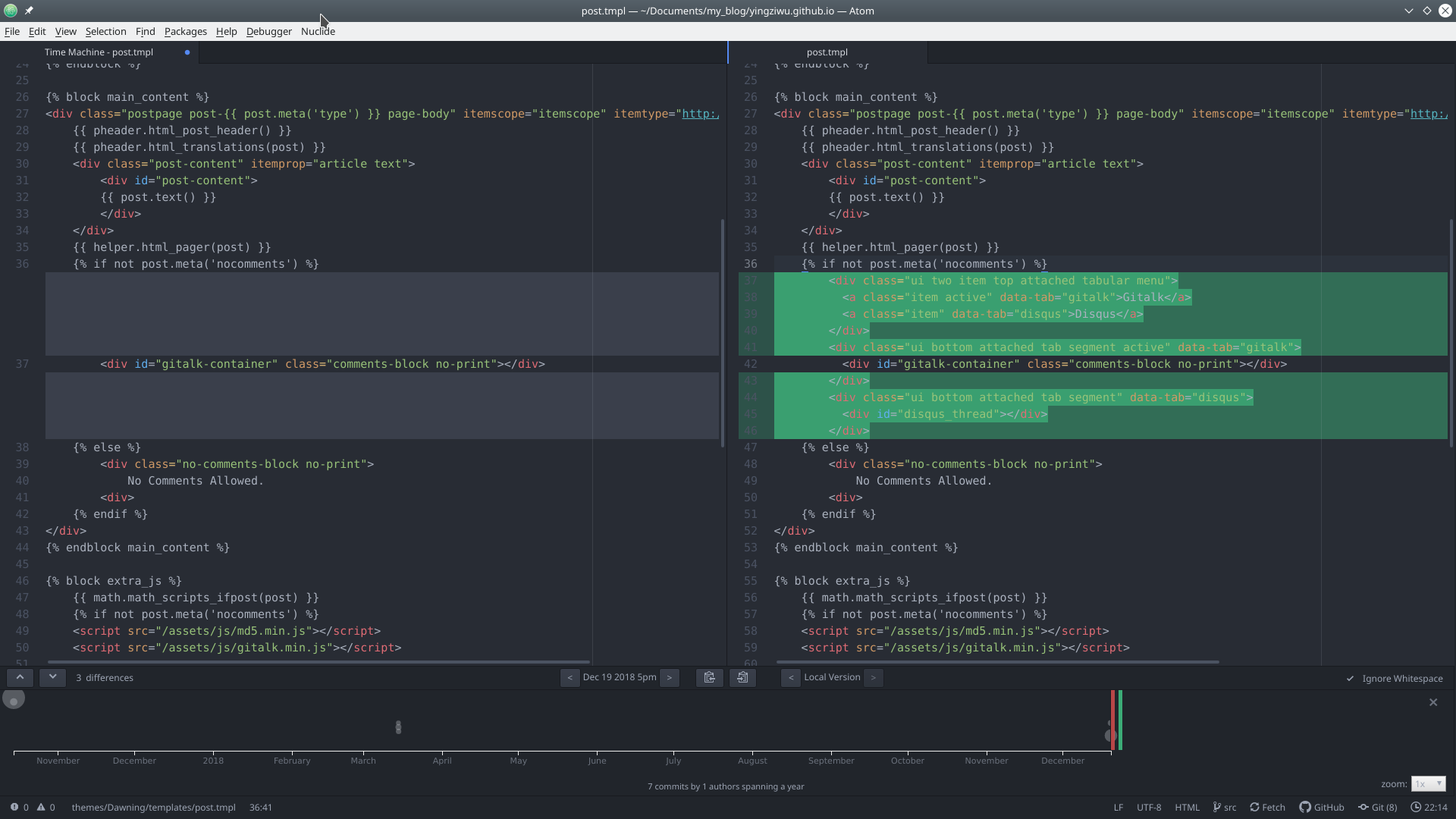Click the Fetch sync icon in status bar
1456x819 pixels.
pyautogui.click(x=1267, y=807)
